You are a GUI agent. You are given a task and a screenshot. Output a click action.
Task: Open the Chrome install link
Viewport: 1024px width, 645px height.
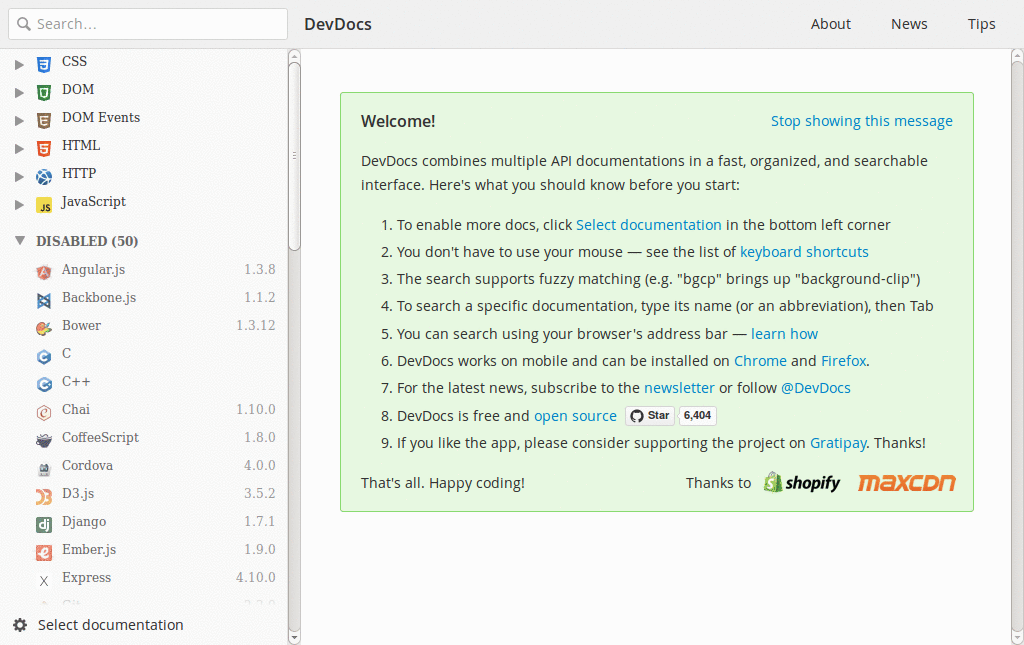[760, 361]
